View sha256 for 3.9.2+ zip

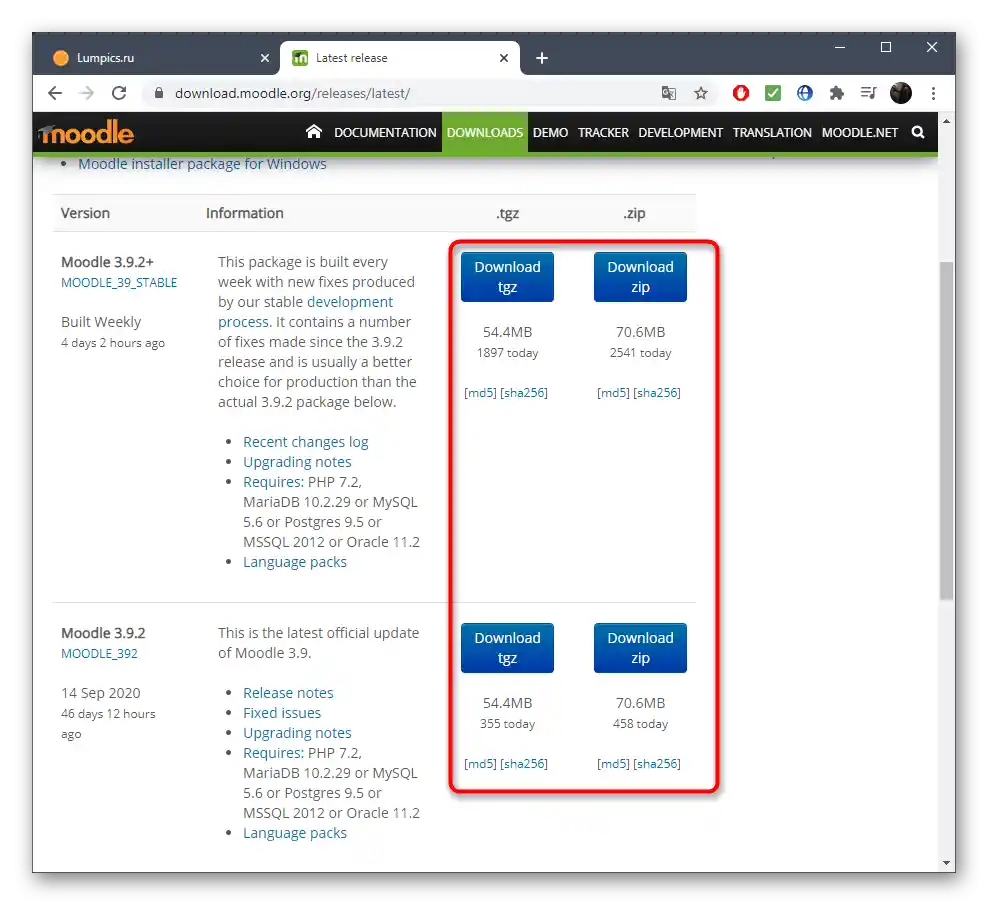(657, 393)
